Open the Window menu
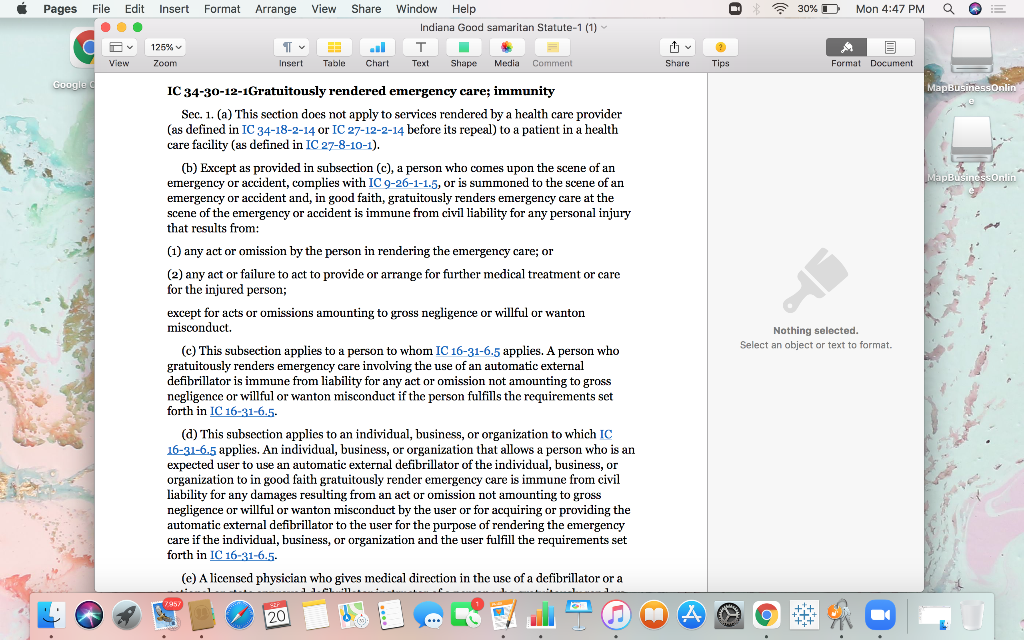1024x640 pixels. point(417,8)
